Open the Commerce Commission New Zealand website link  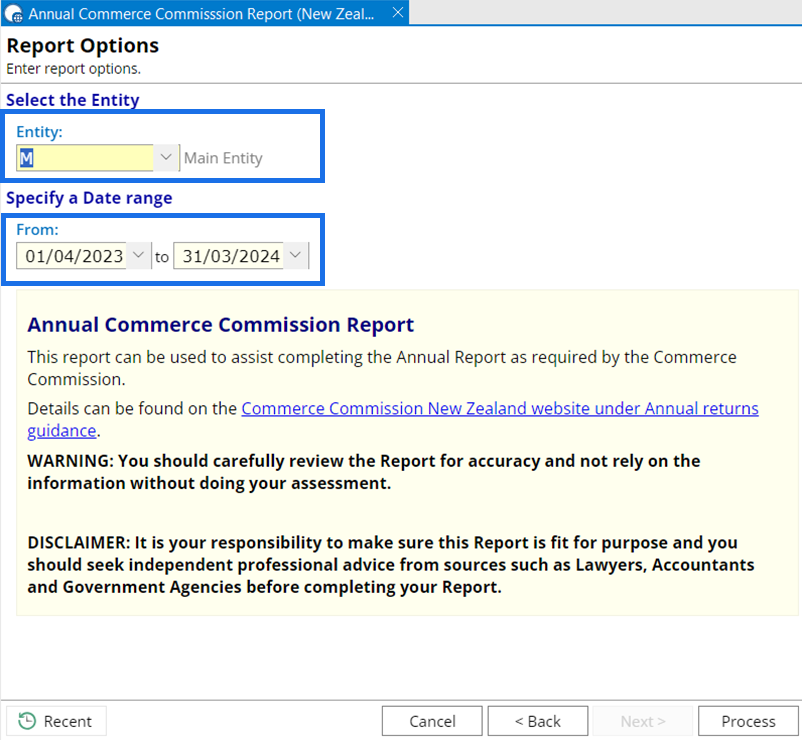pos(500,409)
